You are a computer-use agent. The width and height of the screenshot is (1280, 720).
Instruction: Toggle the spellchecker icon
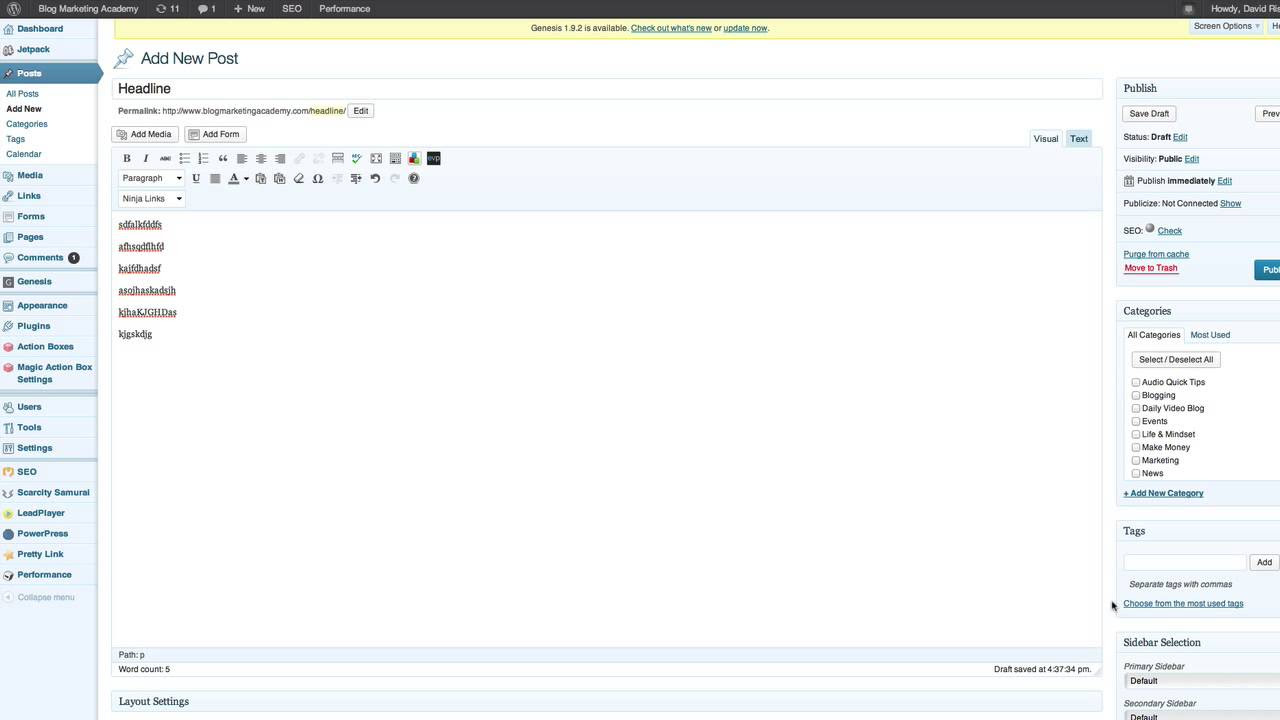click(357, 158)
